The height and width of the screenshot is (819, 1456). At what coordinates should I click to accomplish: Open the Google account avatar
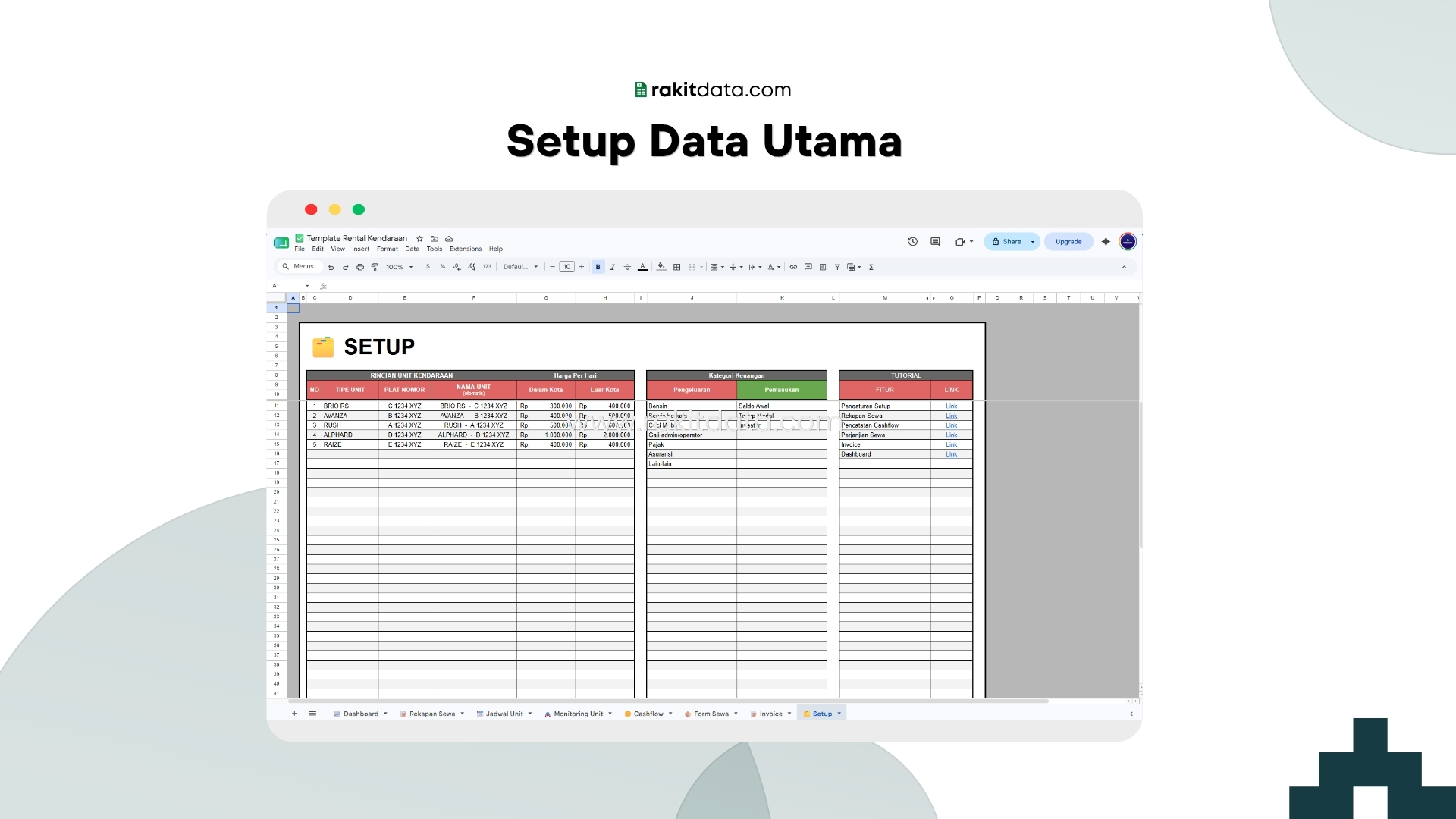click(x=1128, y=242)
